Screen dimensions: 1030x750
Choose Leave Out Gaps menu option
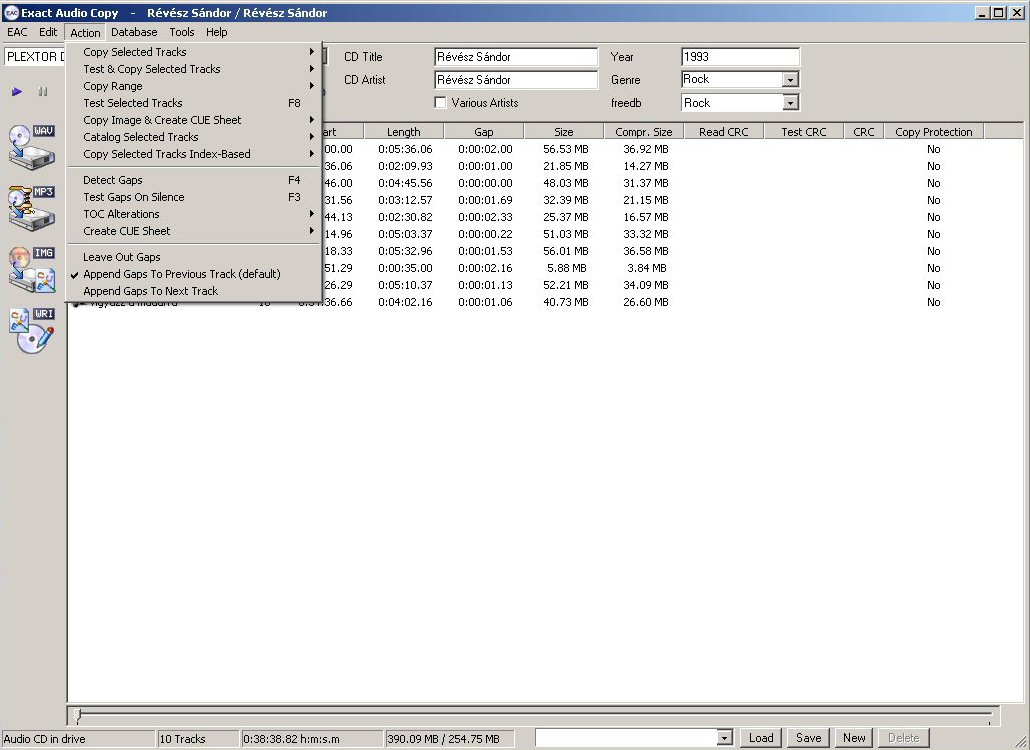click(122, 257)
